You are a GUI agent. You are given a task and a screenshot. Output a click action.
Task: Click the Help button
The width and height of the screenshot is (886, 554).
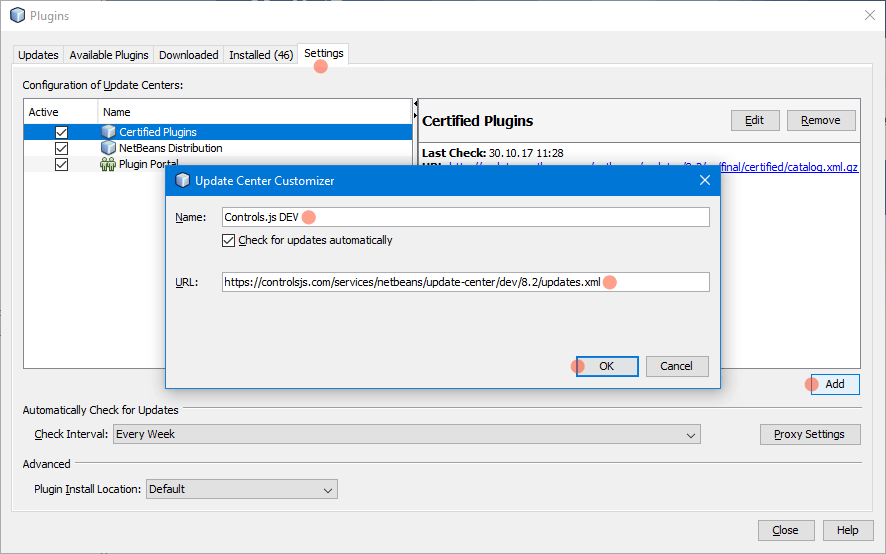848,530
